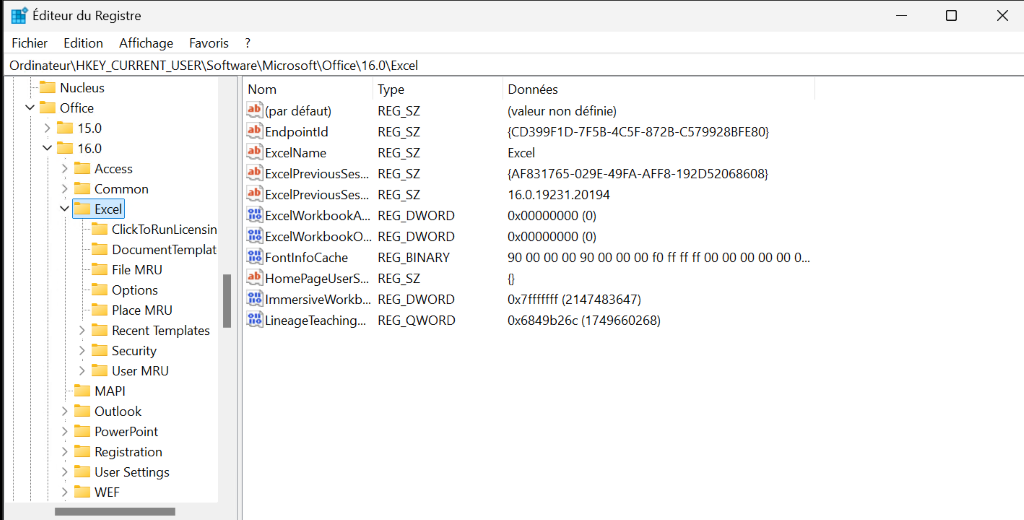1024x520 pixels.
Task: Click the folder icon of Outlook key
Action: pos(82,411)
